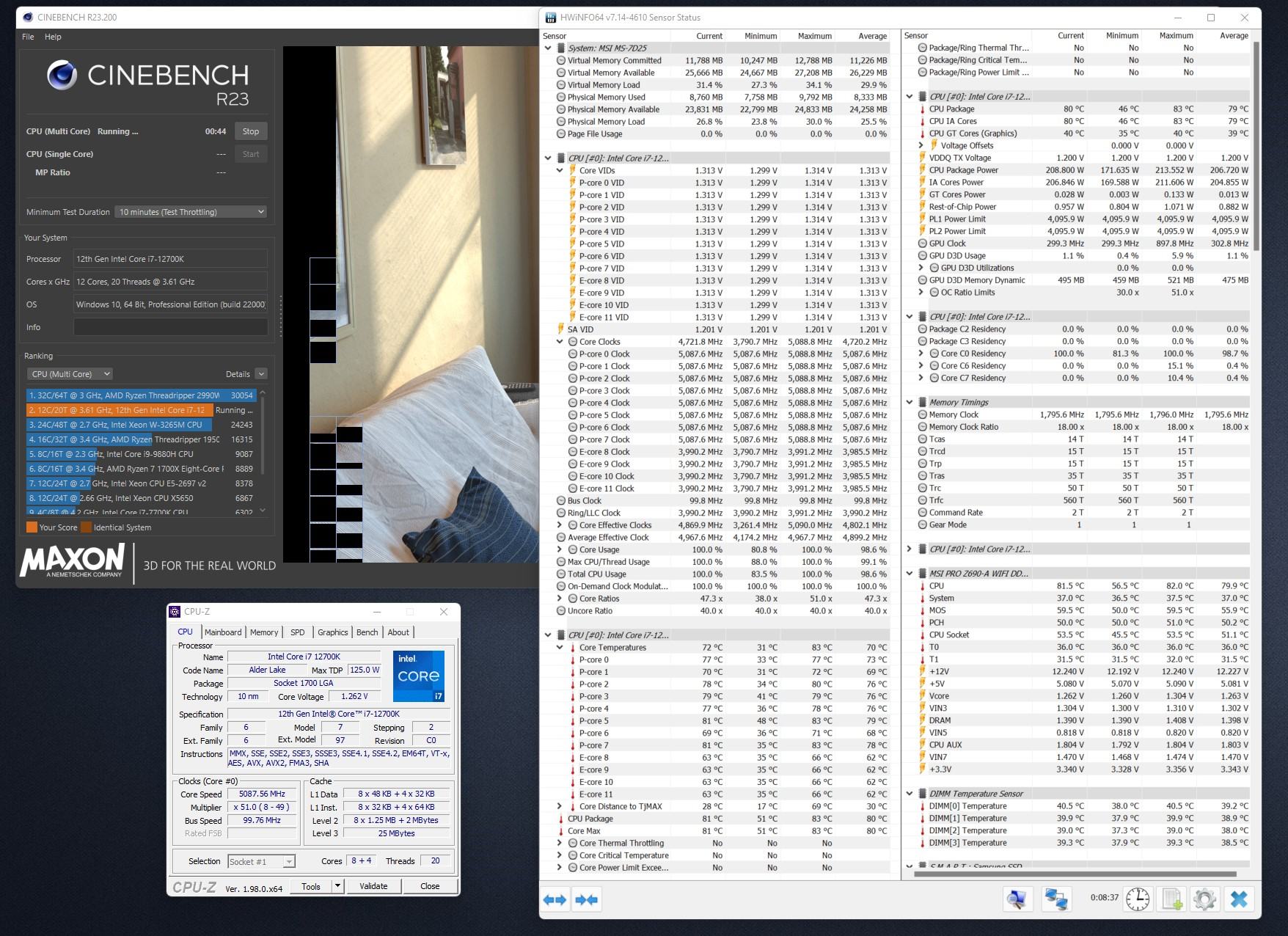The width and height of the screenshot is (1288, 936).
Task: Click the expand-columns arrows icon in HWiNFO
Action: click(x=555, y=899)
